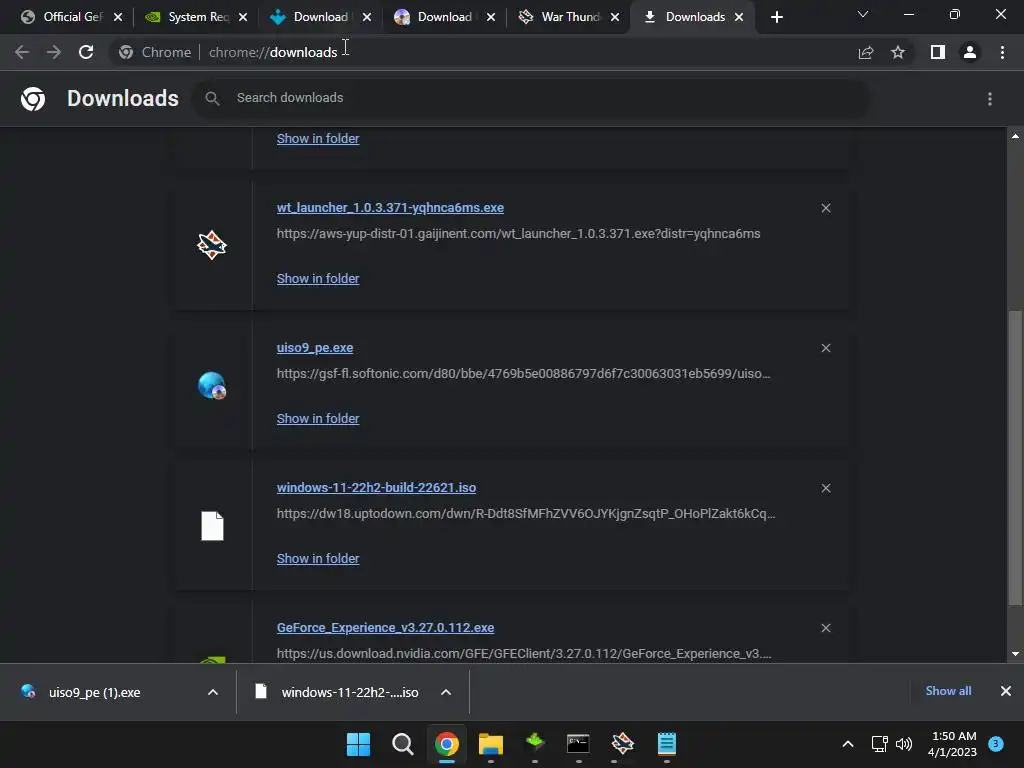The image size is (1024, 768).
Task: Click Chrome icon in taskbar
Action: pos(447,744)
